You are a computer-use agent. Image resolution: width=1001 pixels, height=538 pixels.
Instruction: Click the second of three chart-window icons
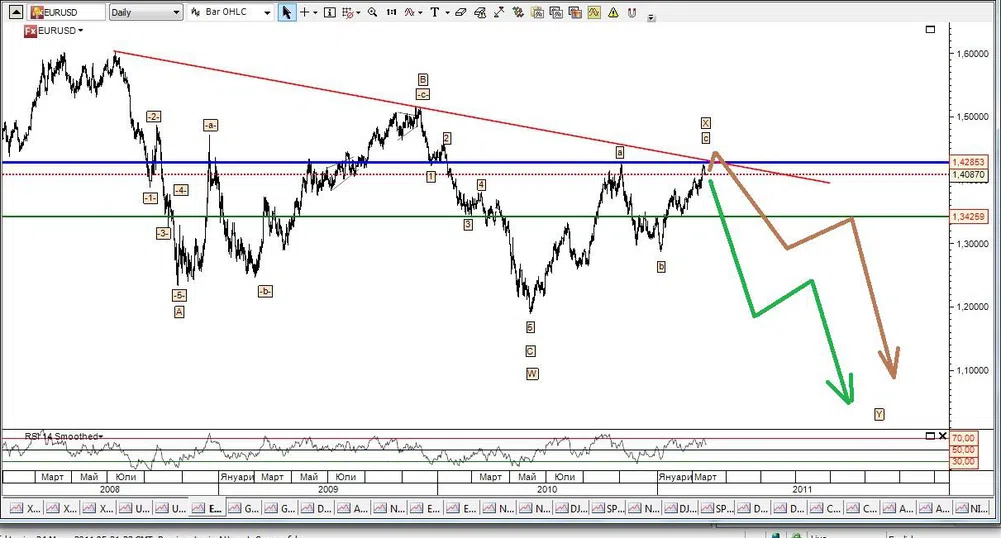(x=556, y=12)
